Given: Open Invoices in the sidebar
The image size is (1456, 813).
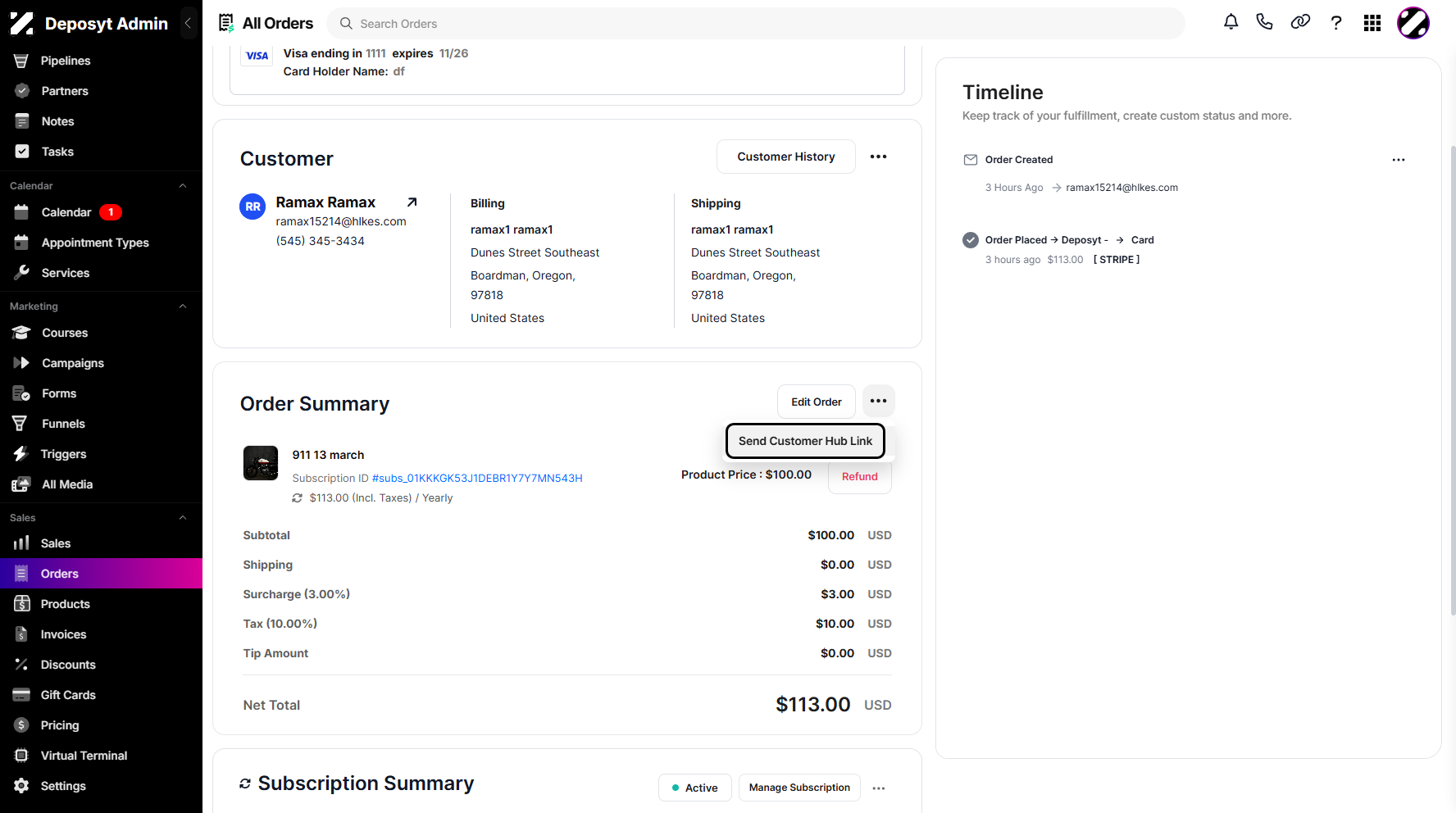Looking at the screenshot, I should tap(101, 634).
